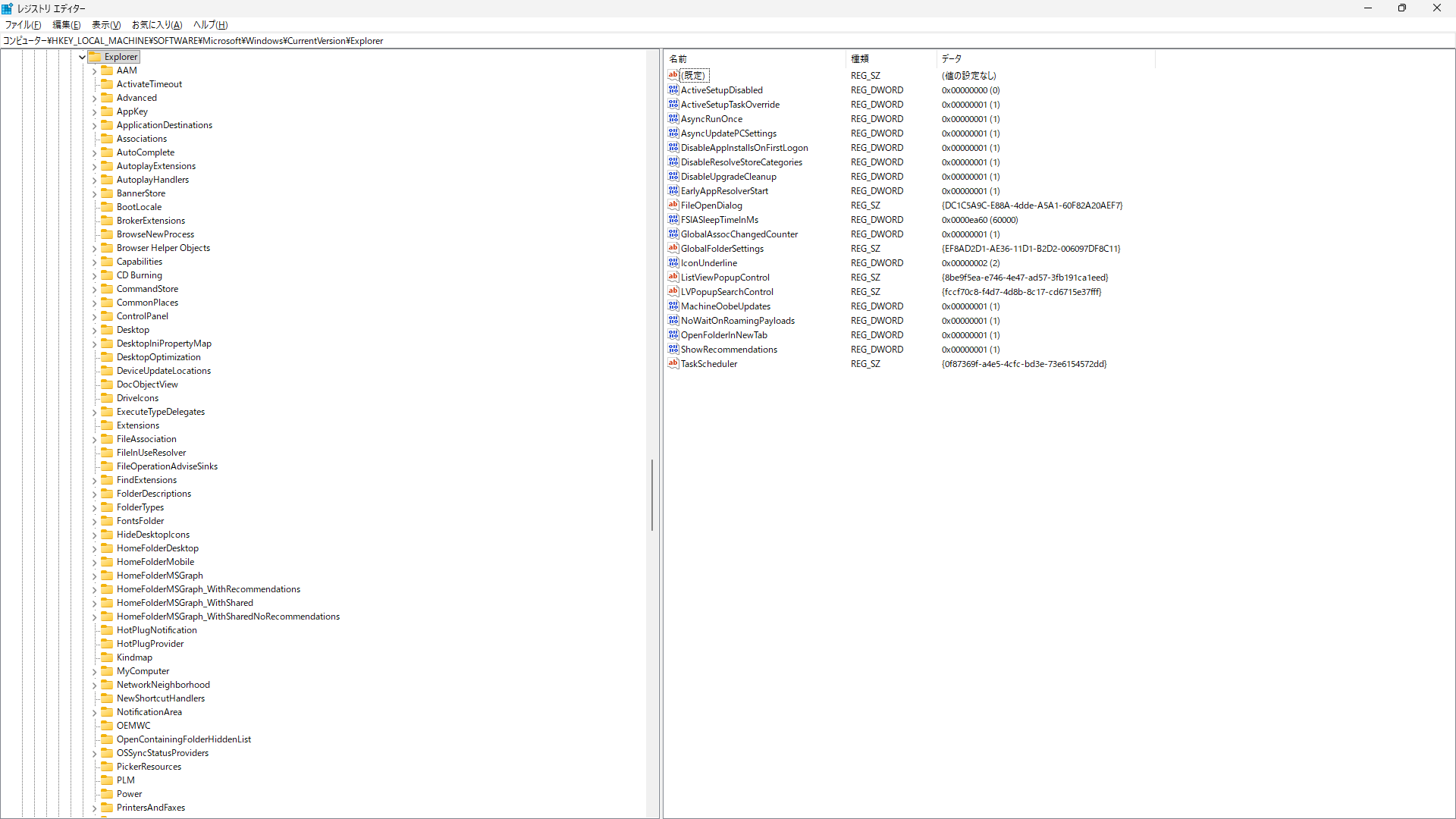Open the お気に入り(A) favorites menu
This screenshot has width=1456, height=819.
coord(156,25)
